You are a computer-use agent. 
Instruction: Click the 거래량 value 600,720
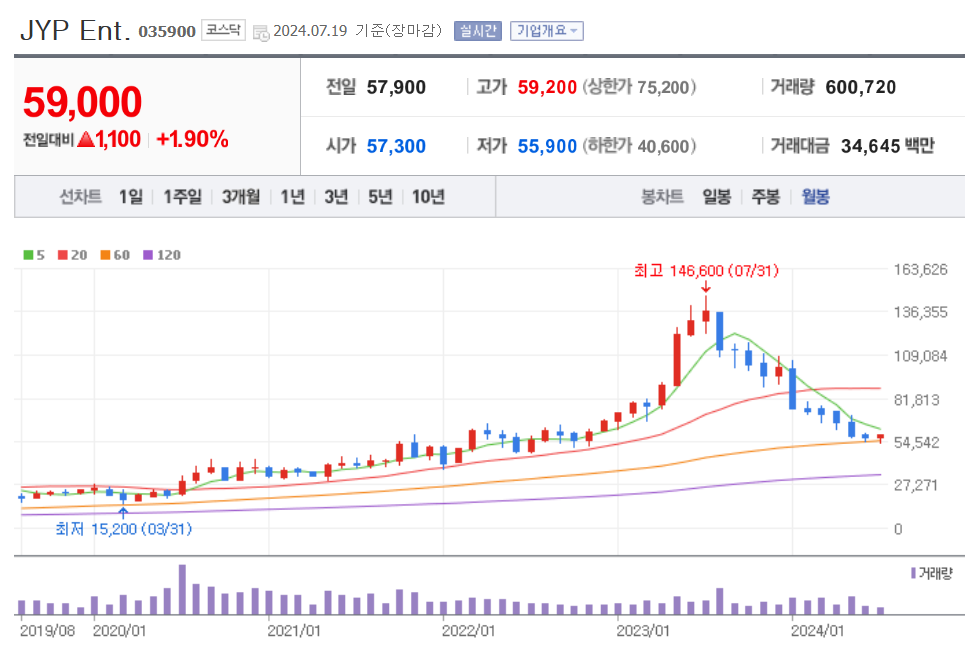tap(860, 87)
